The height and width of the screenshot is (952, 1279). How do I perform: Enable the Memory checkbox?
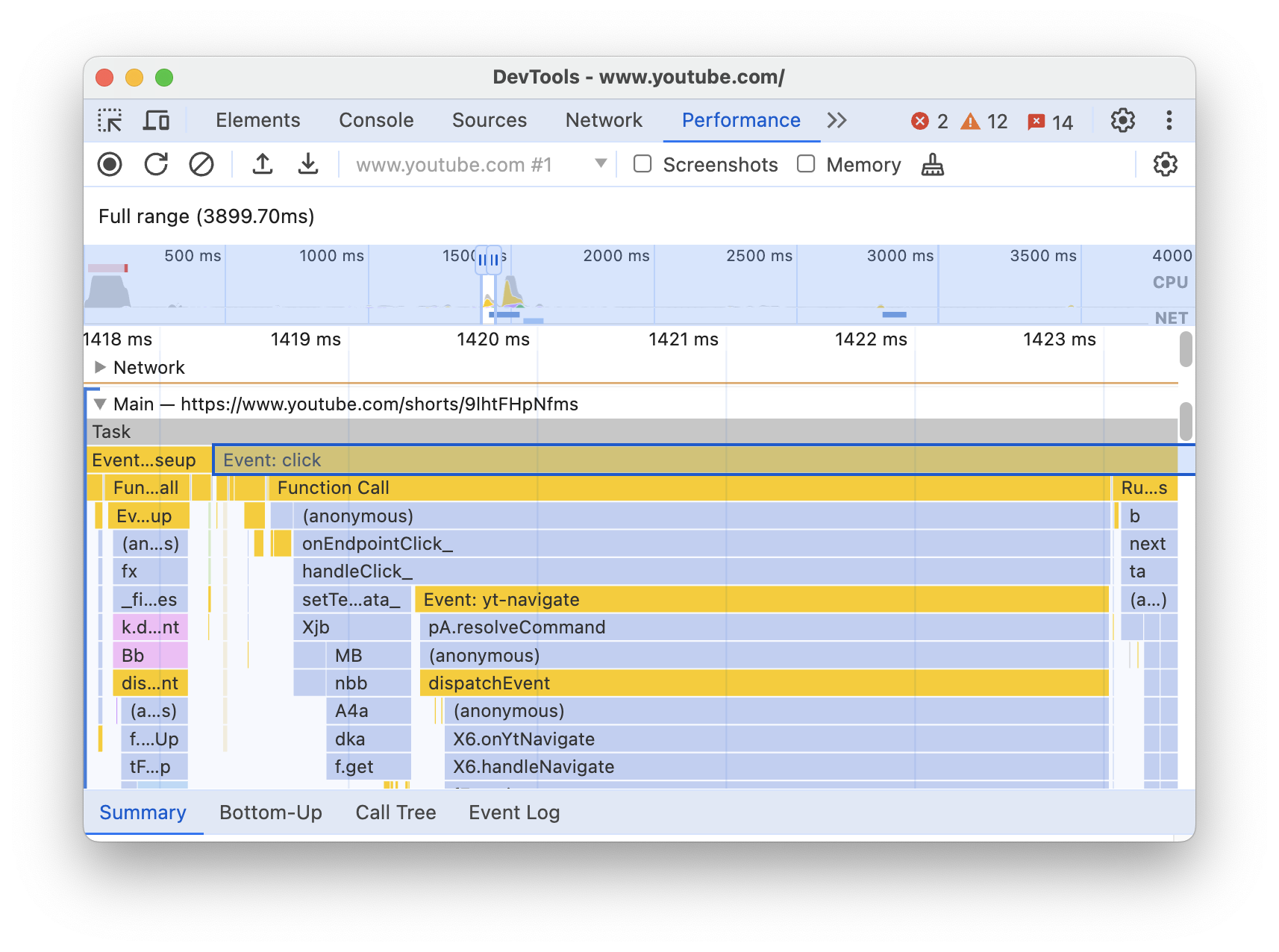[x=806, y=164]
